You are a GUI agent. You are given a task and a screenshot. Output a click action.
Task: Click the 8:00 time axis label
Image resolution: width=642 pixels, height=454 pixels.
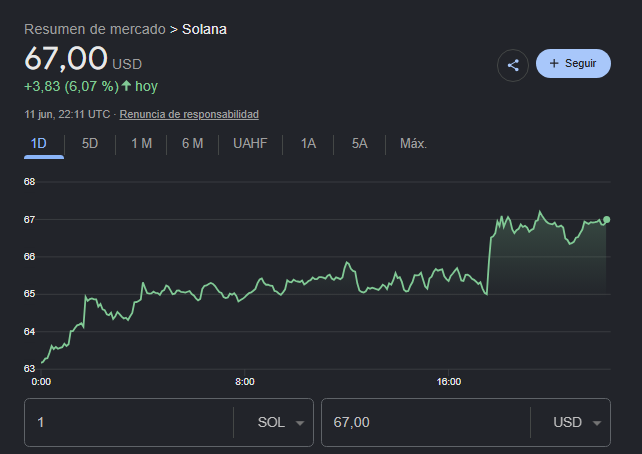(x=244, y=382)
